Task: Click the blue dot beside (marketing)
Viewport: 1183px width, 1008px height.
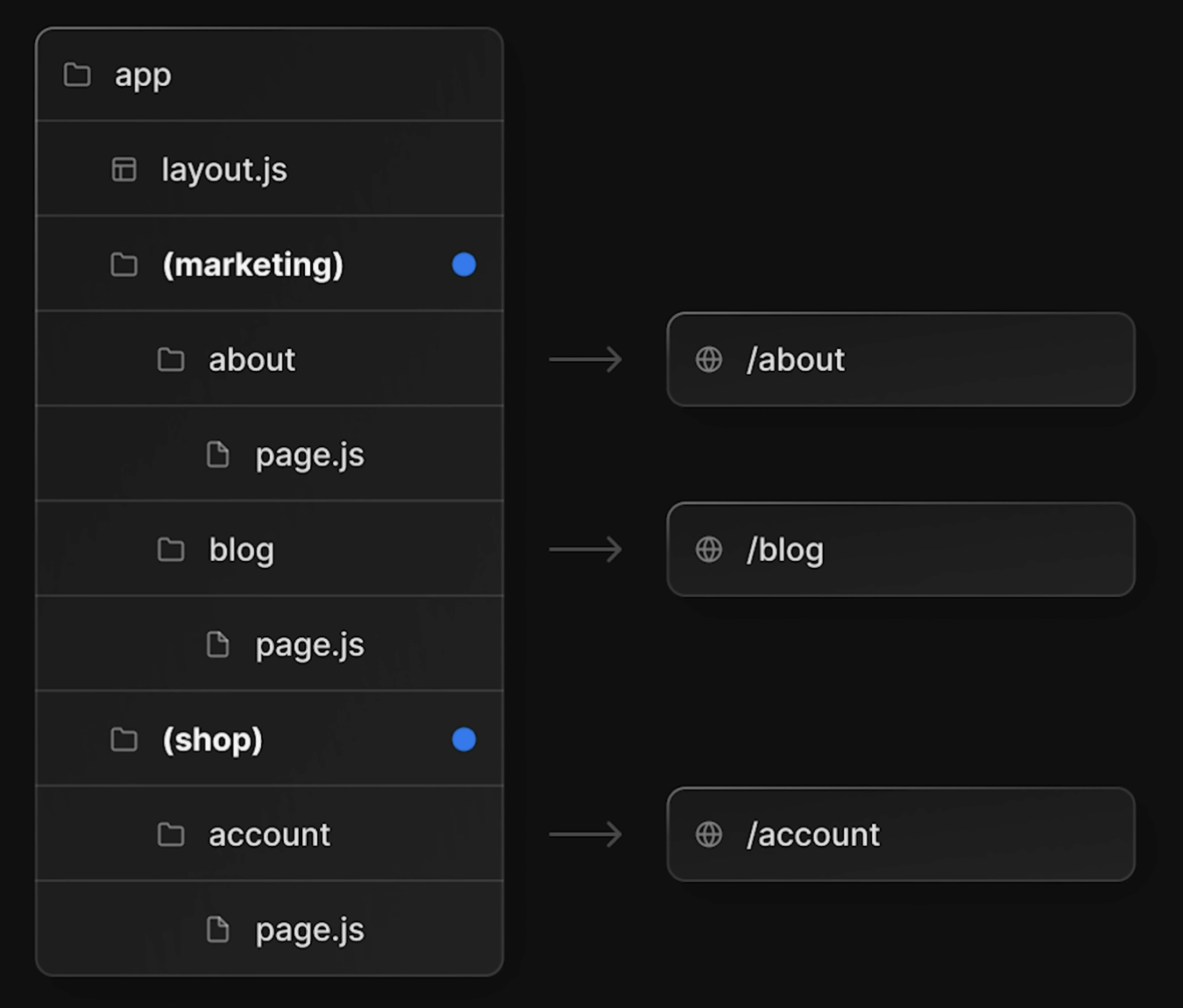Action: pos(464,265)
